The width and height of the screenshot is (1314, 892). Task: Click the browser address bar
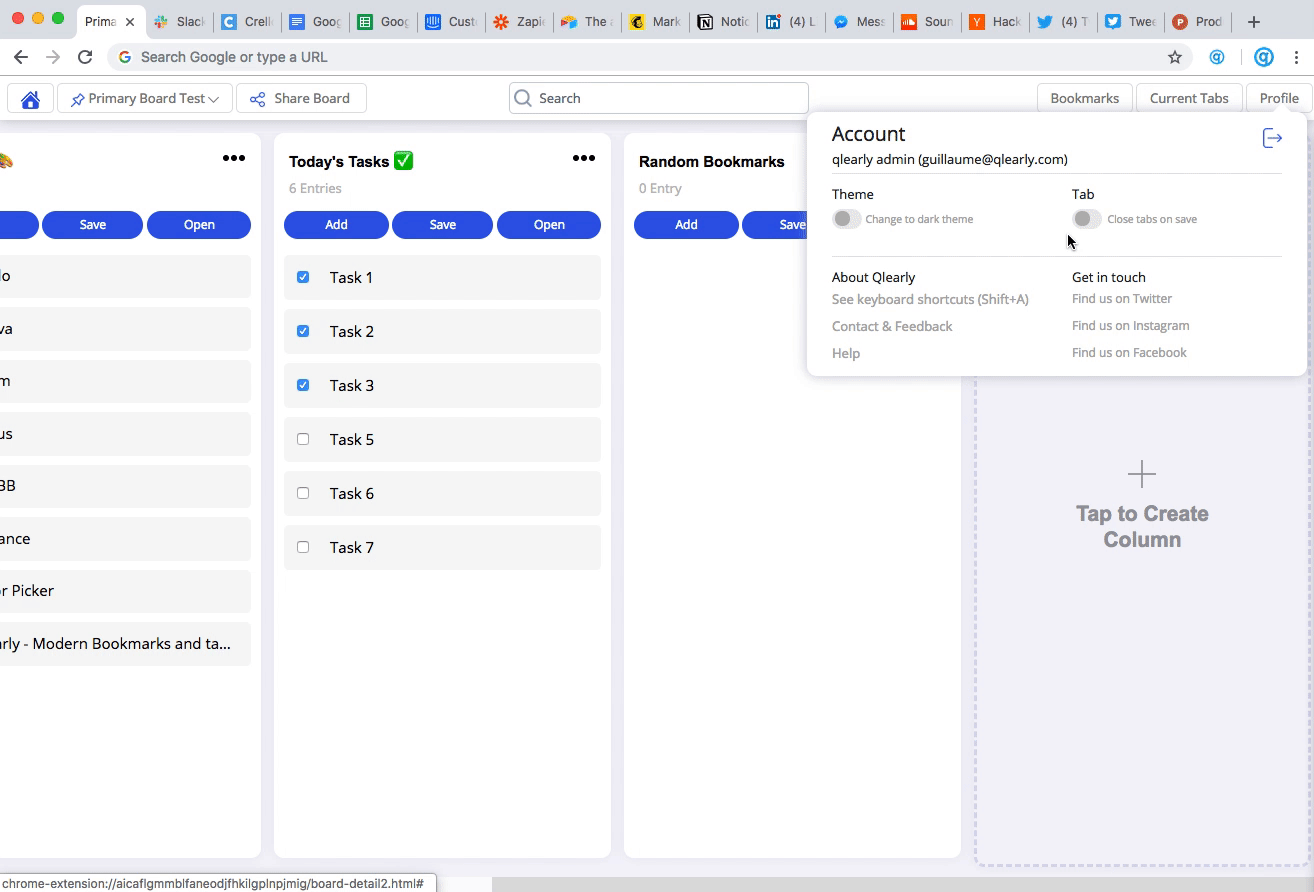650,57
